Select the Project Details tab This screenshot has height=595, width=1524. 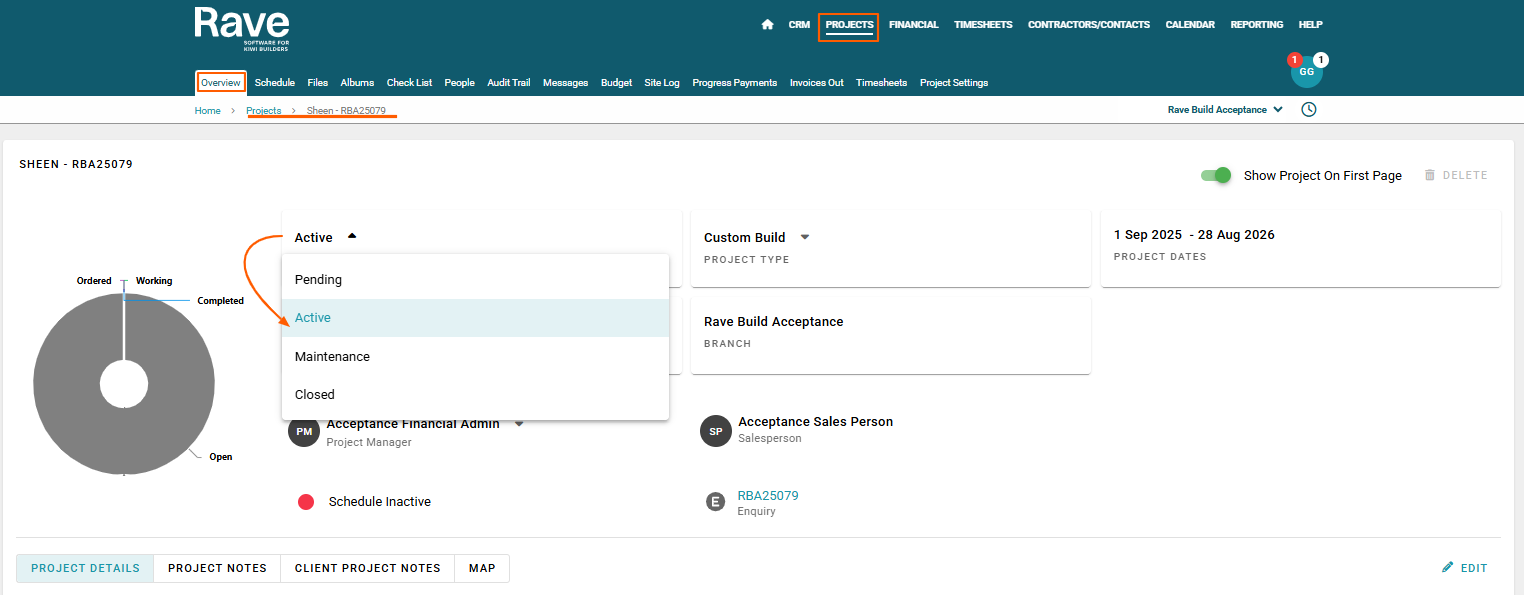85,568
